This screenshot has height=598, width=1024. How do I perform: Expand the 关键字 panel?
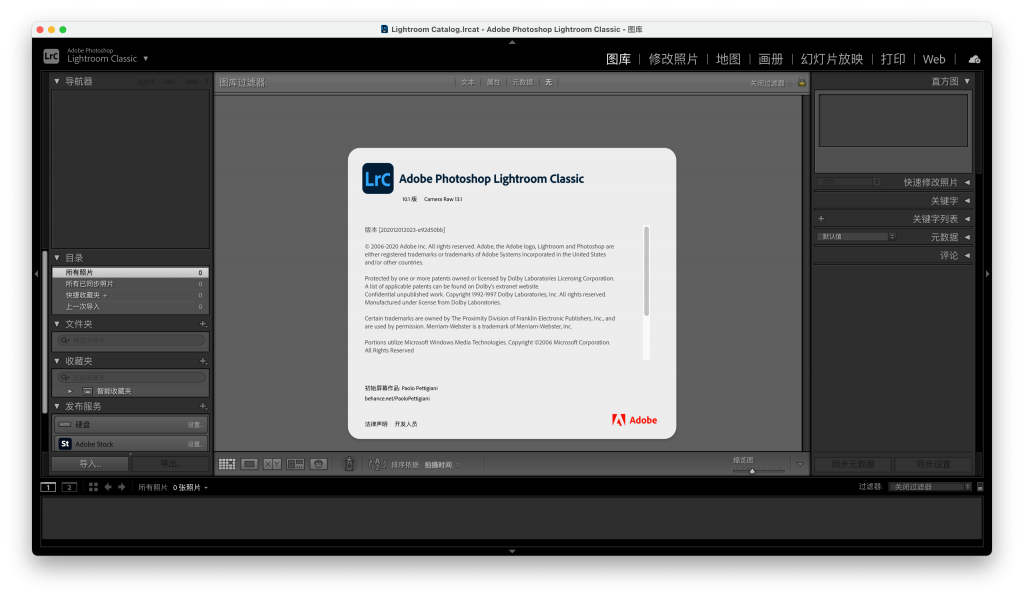[x=967, y=200]
